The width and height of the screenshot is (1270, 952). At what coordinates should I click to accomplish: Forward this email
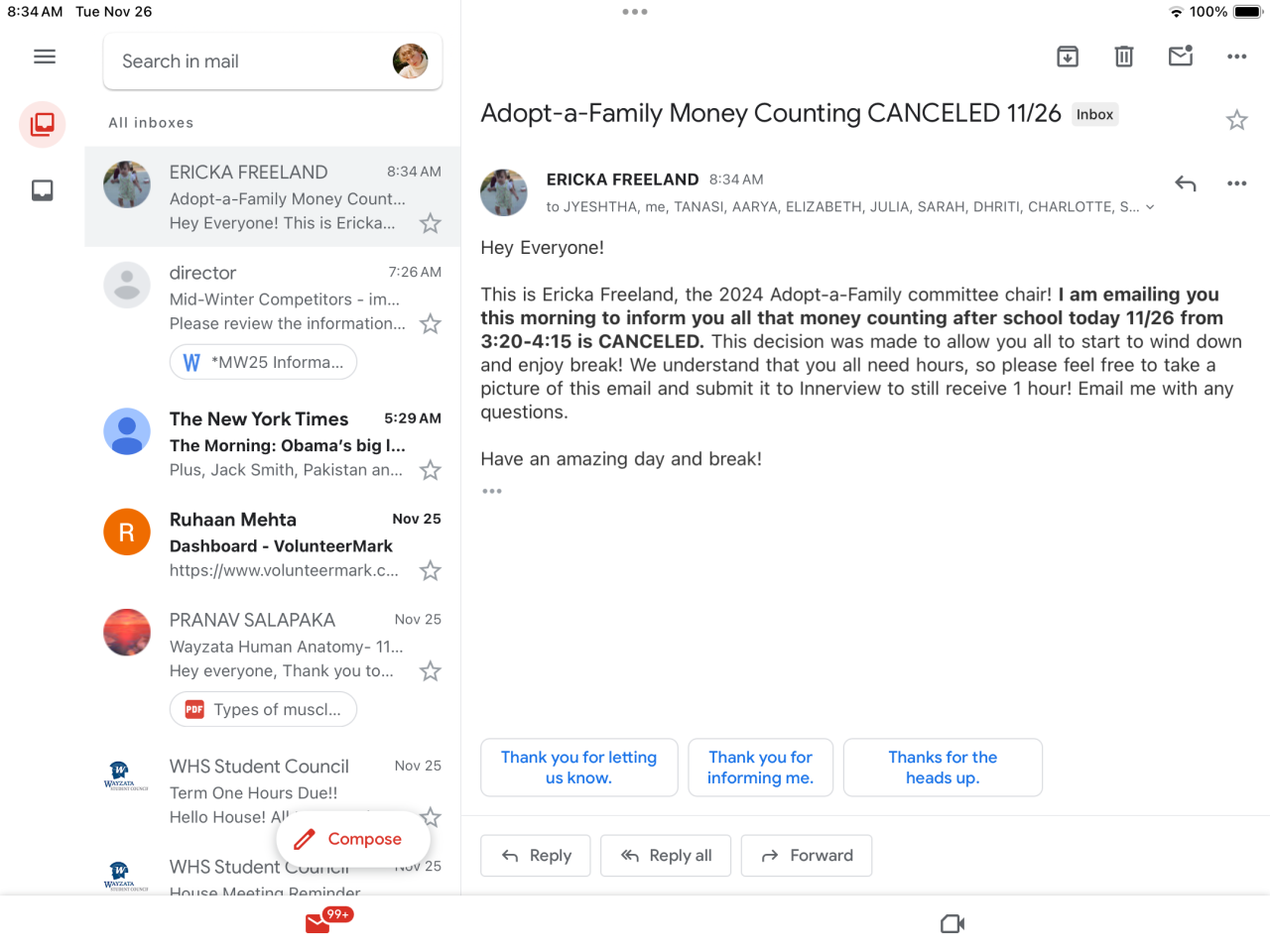point(807,856)
